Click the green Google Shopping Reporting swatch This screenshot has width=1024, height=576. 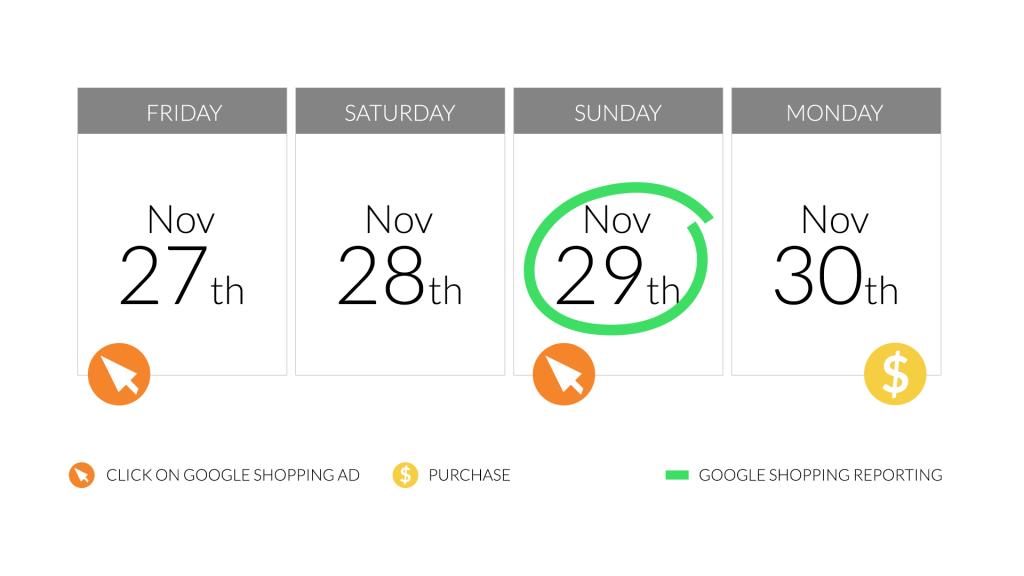click(x=677, y=475)
